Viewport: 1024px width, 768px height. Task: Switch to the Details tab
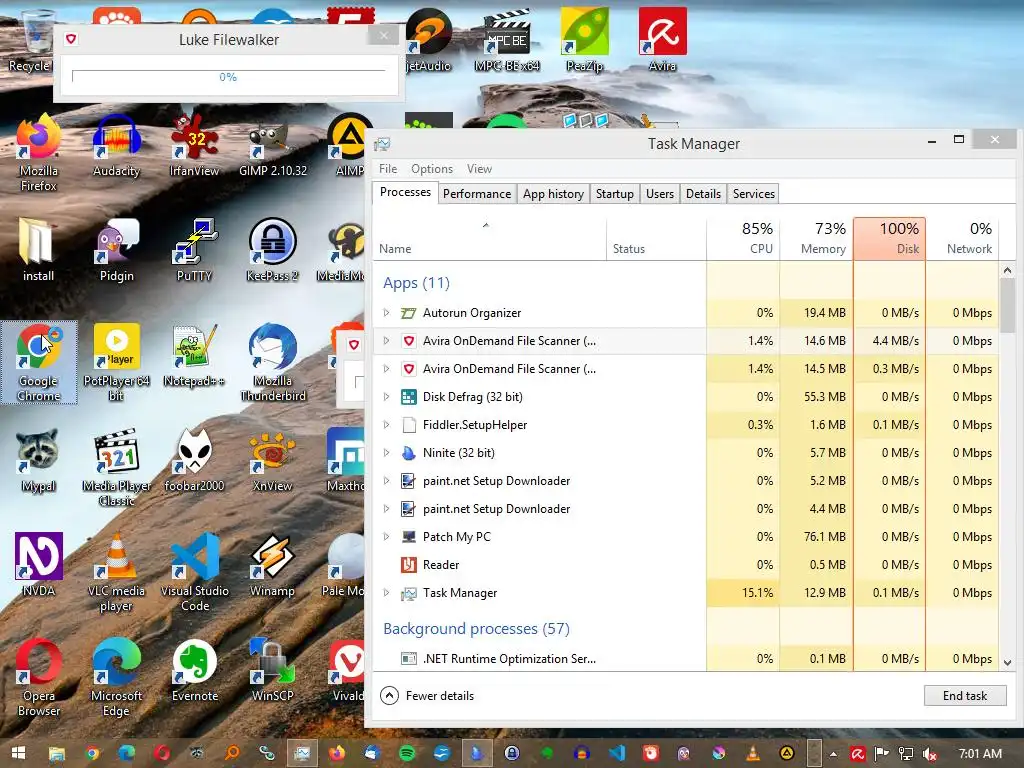click(703, 194)
